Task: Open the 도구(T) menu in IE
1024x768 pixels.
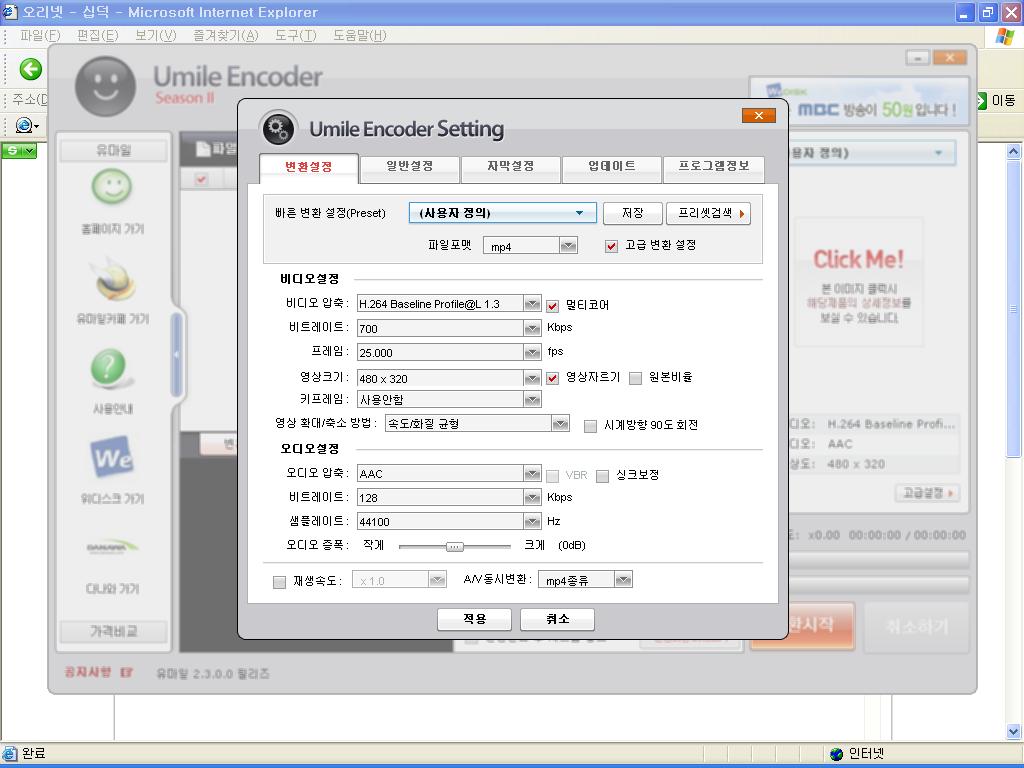Action: pos(295,35)
